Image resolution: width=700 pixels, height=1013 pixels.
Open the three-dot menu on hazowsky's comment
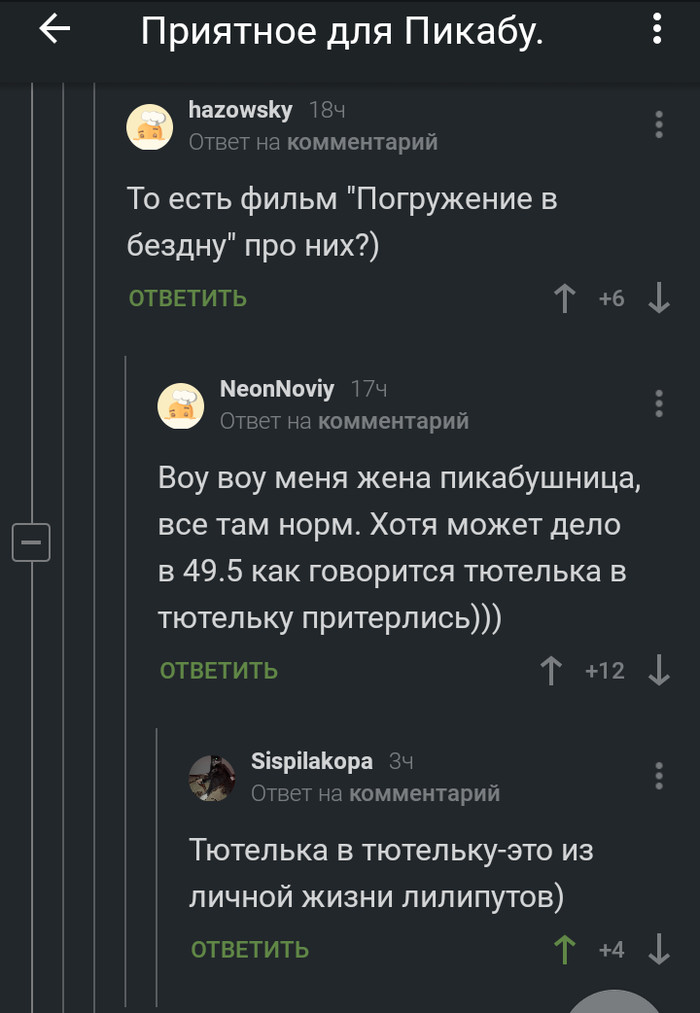(658, 126)
